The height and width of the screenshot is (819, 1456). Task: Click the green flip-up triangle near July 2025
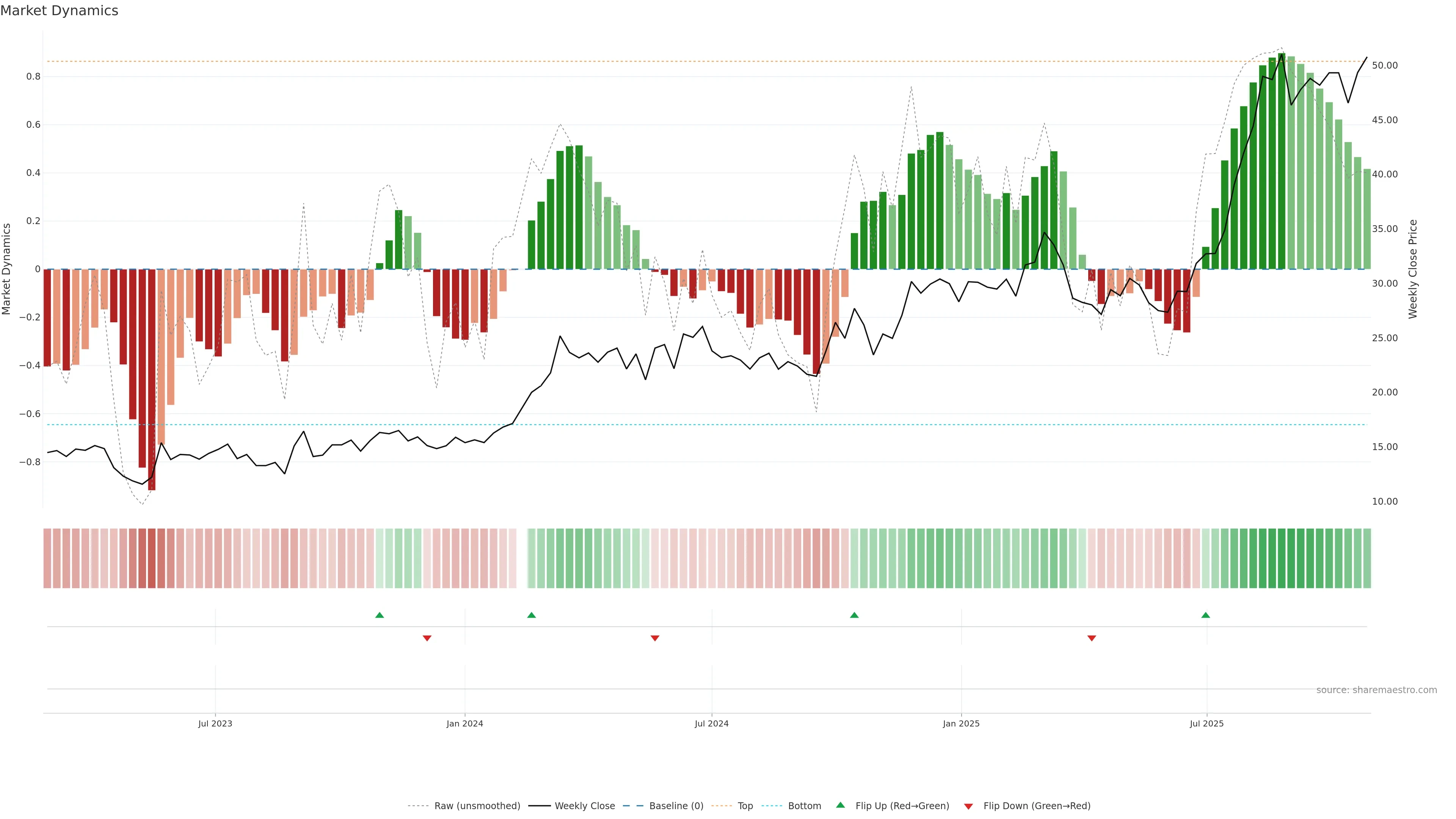(1206, 615)
